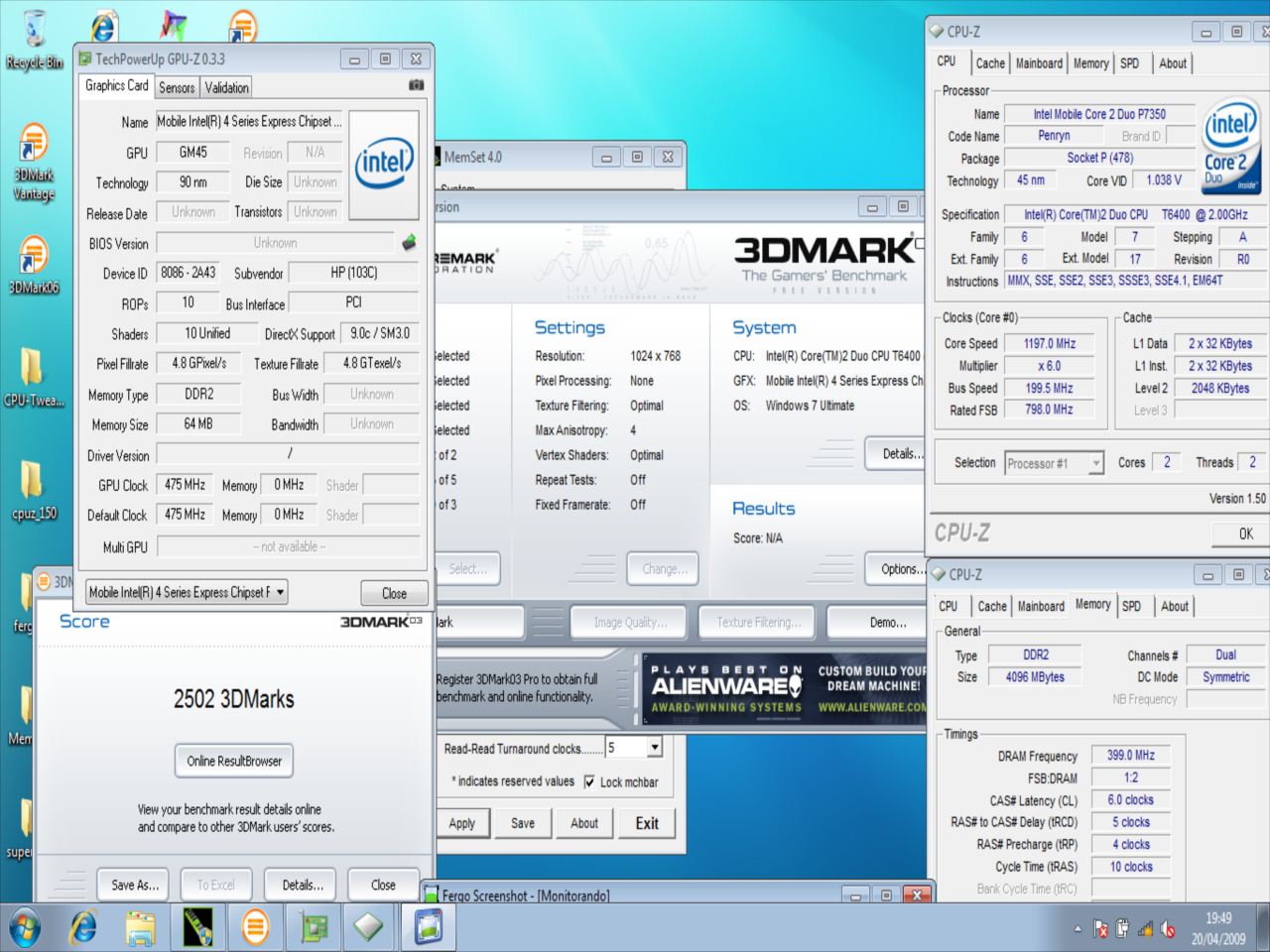Click the Core Speed value 1197.0 MHz
Screen dimensions: 1270x952
(x=1050, y=343)
